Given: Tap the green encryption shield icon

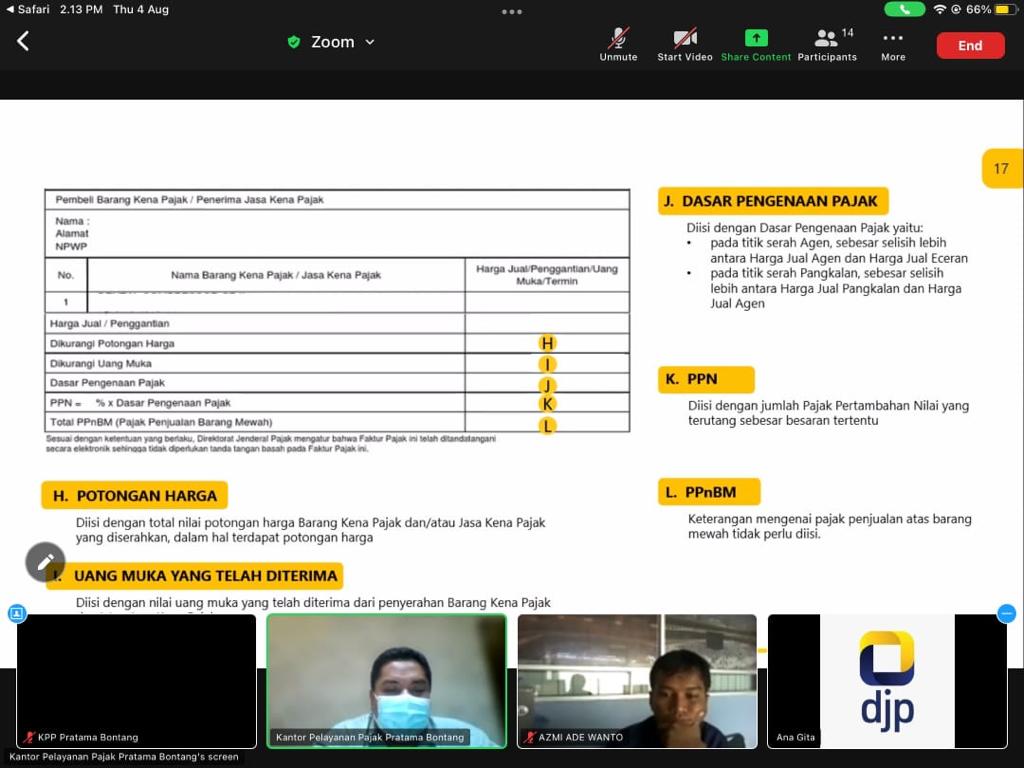Looking at the screenshot, I should pos(294,42).
